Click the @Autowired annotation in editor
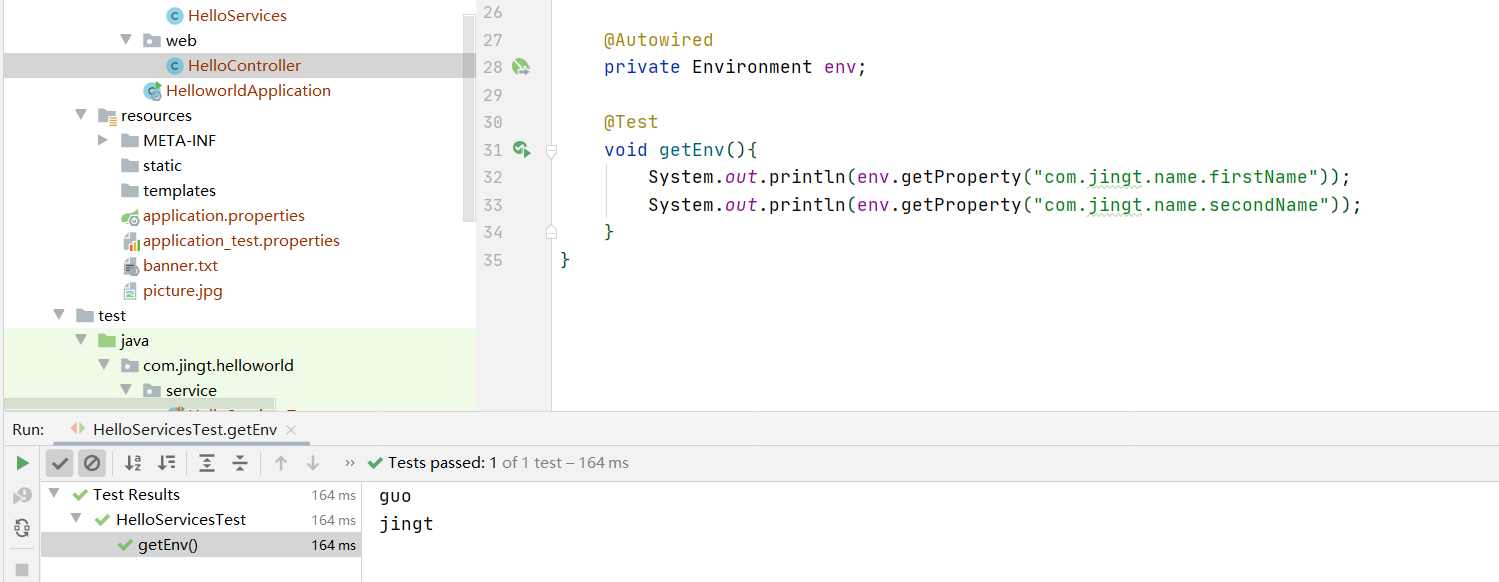 coord(658,40)
